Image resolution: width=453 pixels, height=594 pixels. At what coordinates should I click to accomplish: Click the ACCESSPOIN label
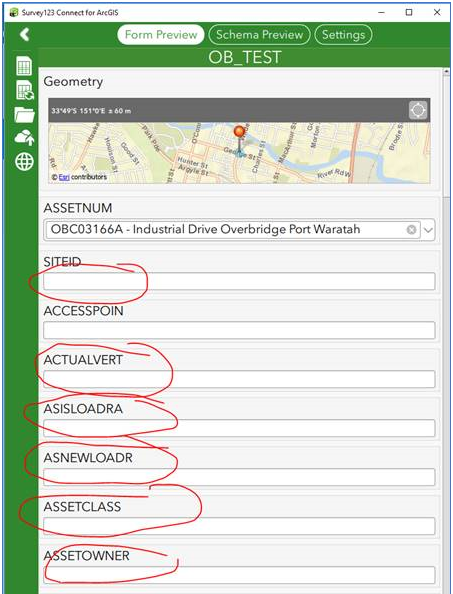tap(83, 311)
